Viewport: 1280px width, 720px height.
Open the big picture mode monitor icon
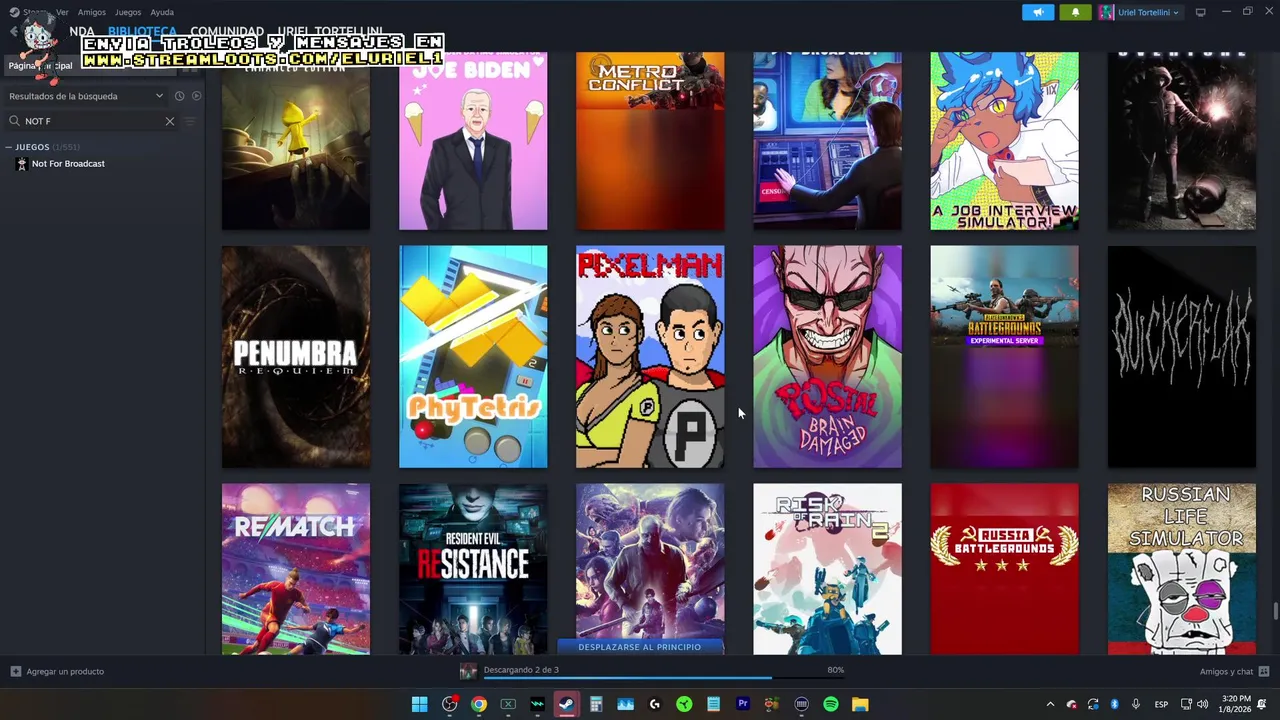[x=1200, y=12]
